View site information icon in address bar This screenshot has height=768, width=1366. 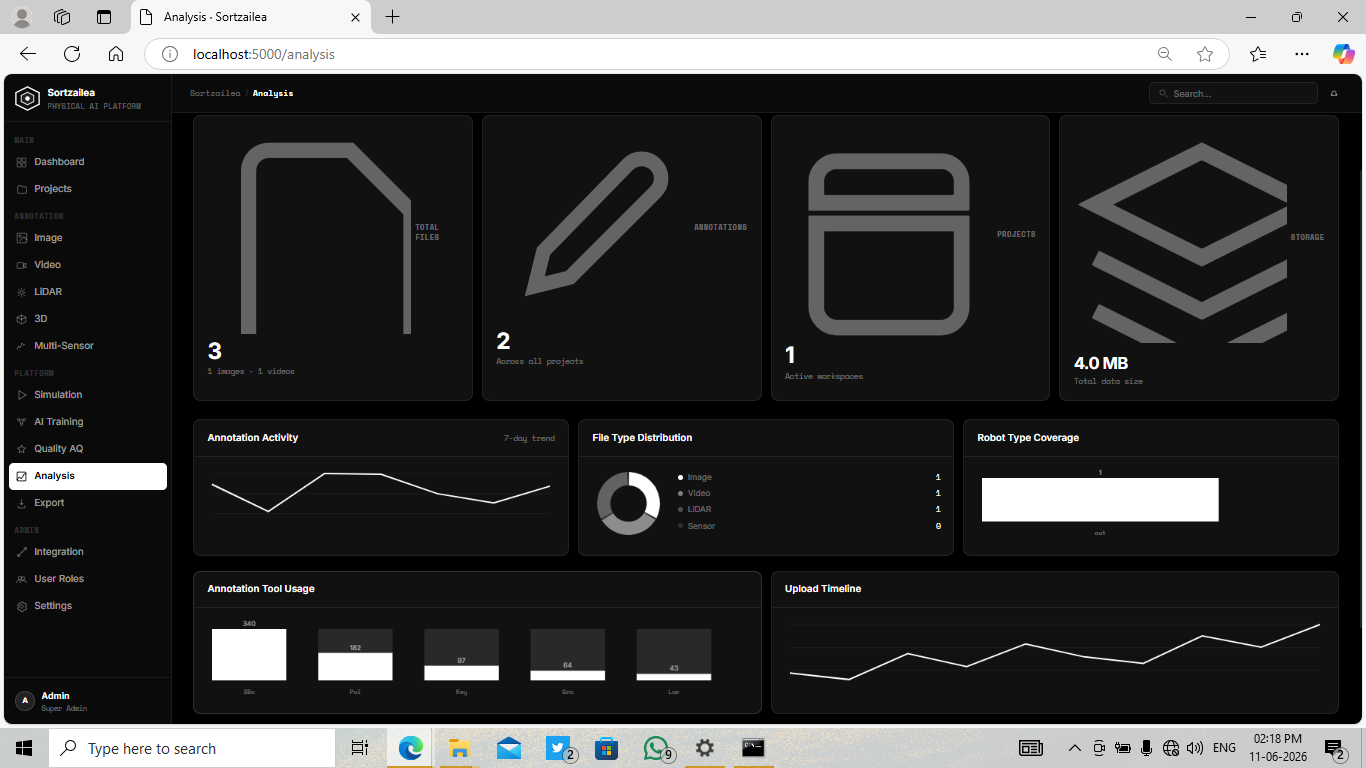tap(170, 54)
